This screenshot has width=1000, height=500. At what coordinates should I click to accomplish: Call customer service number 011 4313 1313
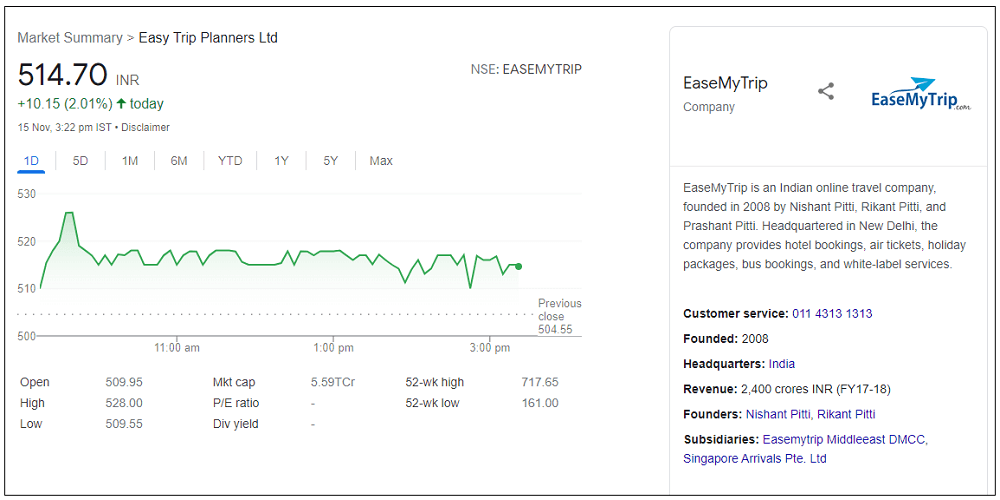click(832, 314)
